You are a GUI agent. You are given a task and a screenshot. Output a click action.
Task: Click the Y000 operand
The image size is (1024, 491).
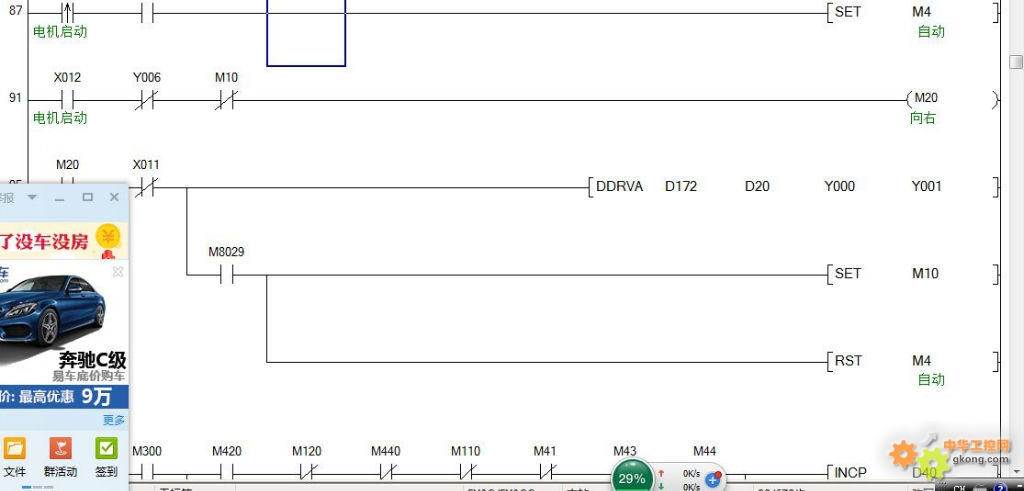coord(839,187)
